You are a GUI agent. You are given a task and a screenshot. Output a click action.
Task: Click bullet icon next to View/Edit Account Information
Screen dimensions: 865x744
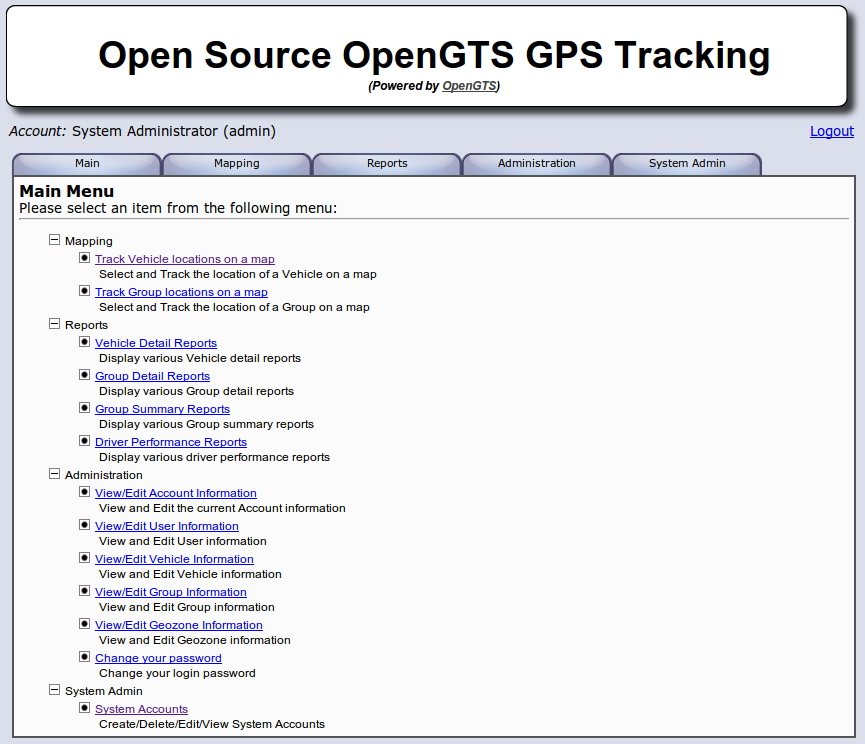pyautogui.click(x=85, y=492)
